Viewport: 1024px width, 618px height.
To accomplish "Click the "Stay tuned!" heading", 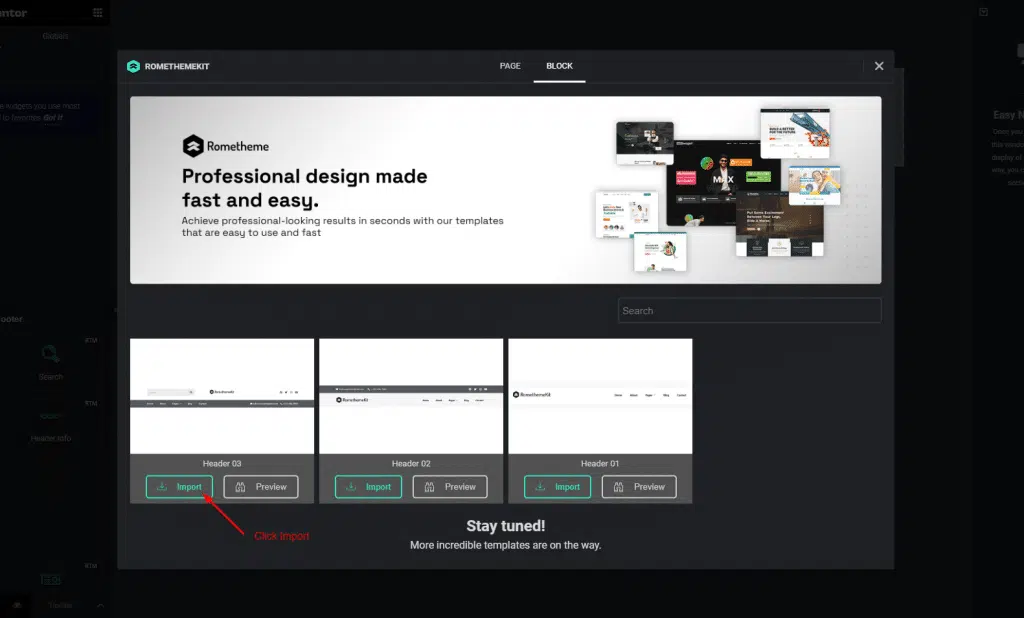I will point(505,526).
